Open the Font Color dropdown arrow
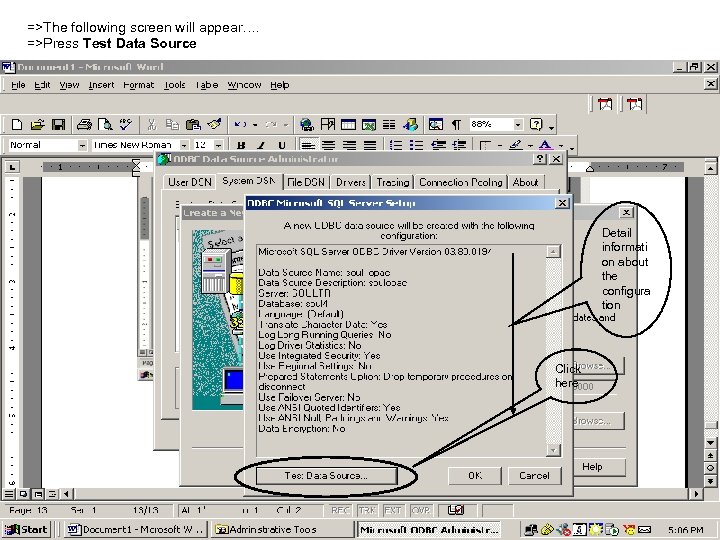This screenshot has width=720, height=540. [561, 146]
